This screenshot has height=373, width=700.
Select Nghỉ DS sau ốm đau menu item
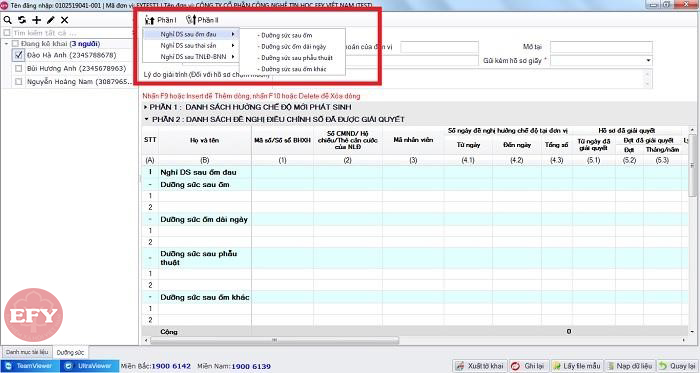point(191,34)
